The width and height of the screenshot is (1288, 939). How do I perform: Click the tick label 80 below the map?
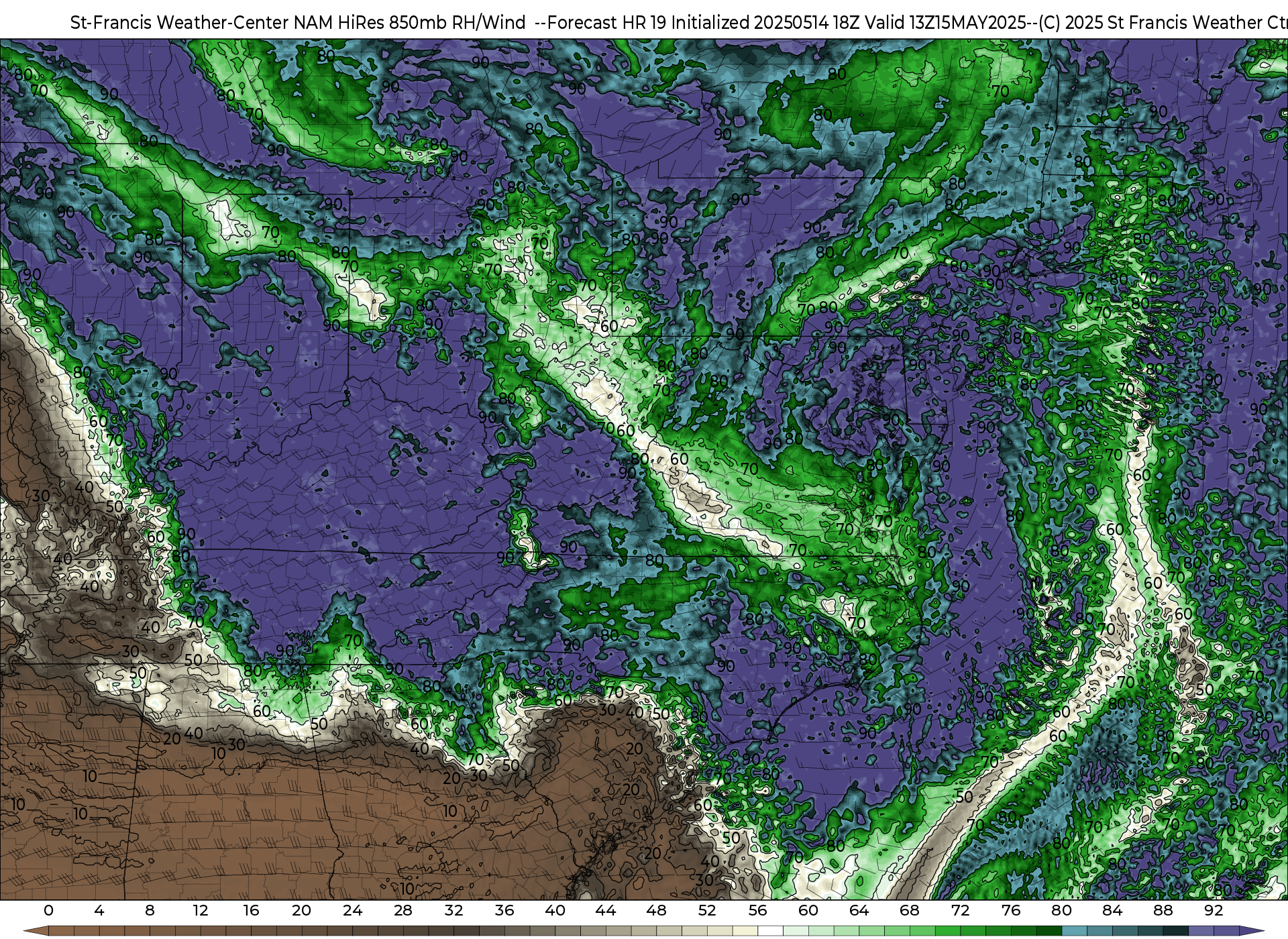point(1061,910)
